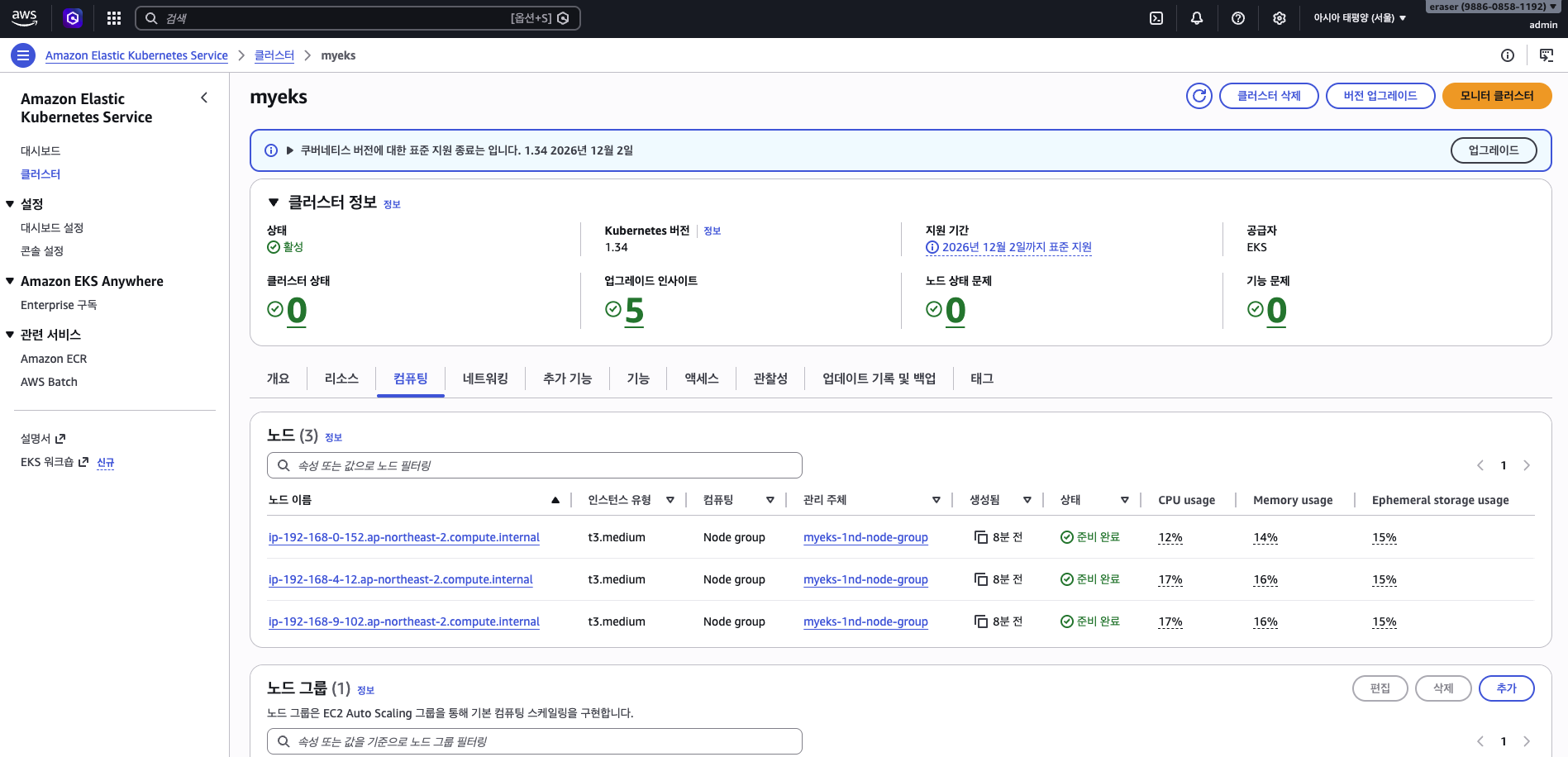Click the node filter search field
The height and width of the screenshot is (757, 1568).
535,465
